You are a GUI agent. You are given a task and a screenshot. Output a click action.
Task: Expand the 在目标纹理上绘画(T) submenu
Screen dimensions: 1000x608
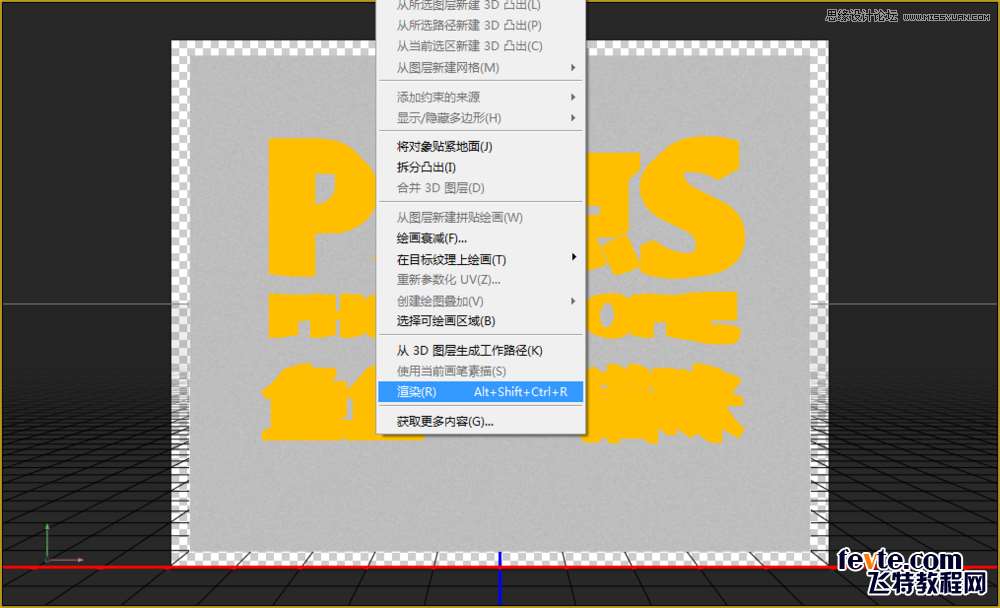481,259
